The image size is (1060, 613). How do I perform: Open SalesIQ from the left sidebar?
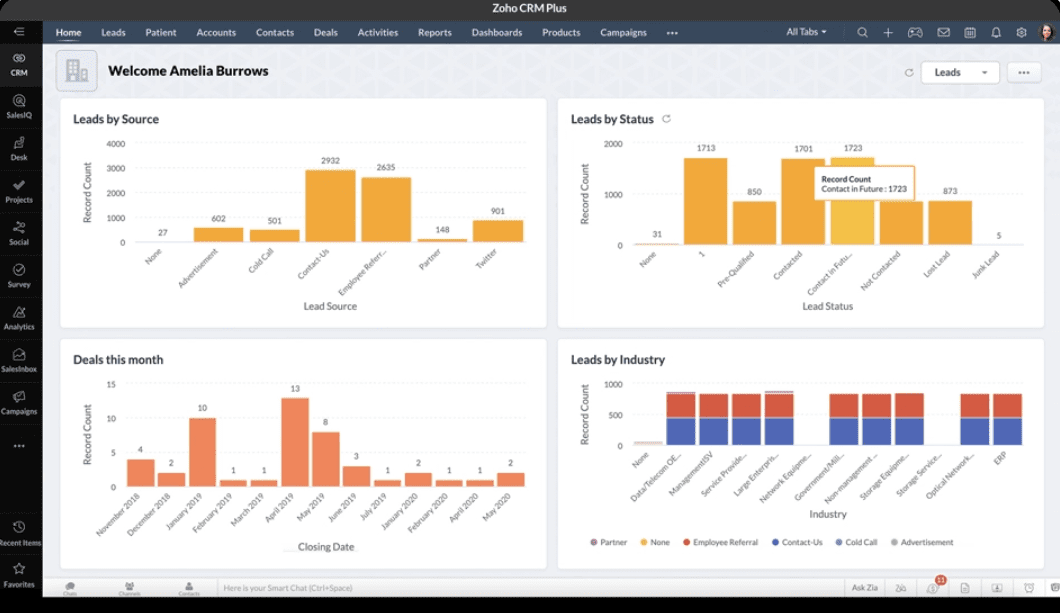pyautogui.click(x=20, y=106)
